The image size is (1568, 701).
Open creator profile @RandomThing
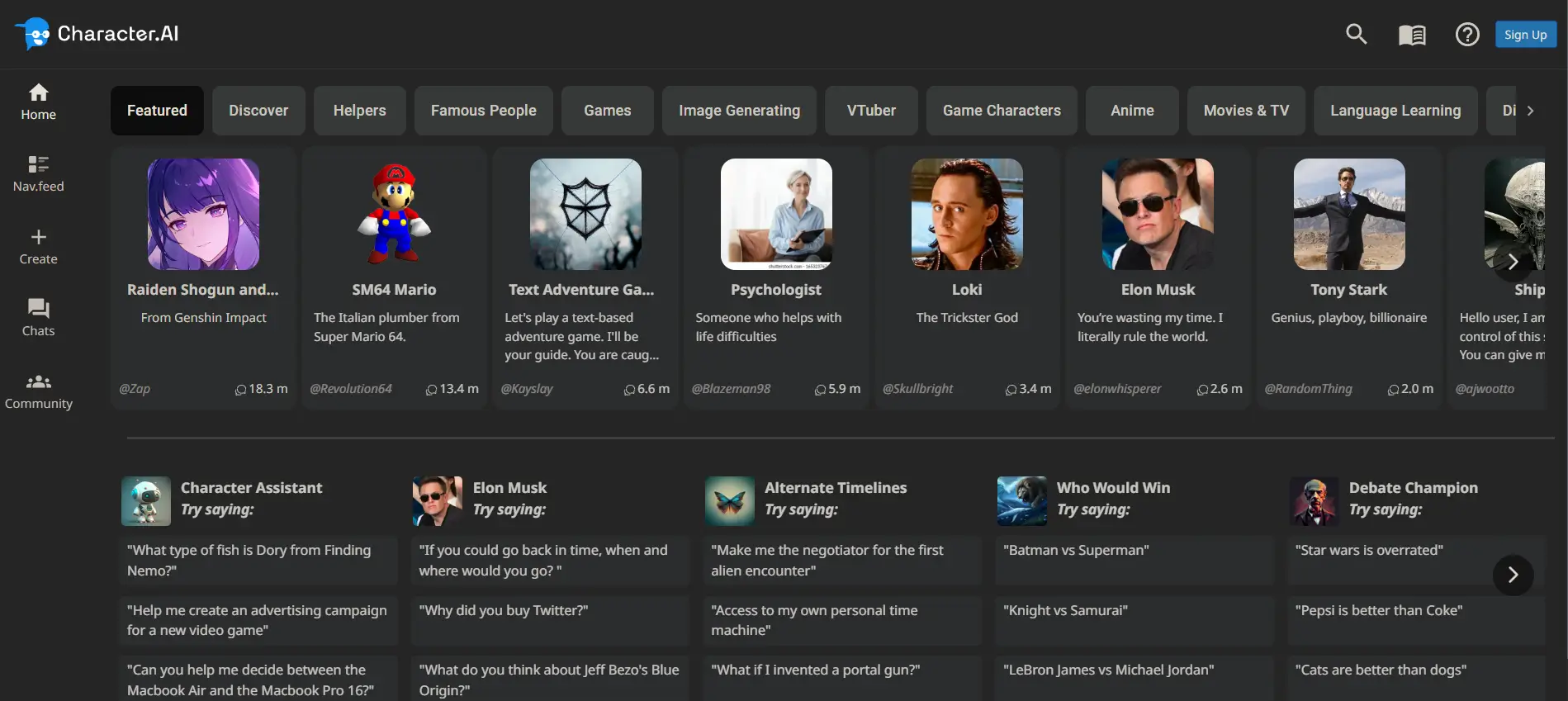tap(1308, 389)
